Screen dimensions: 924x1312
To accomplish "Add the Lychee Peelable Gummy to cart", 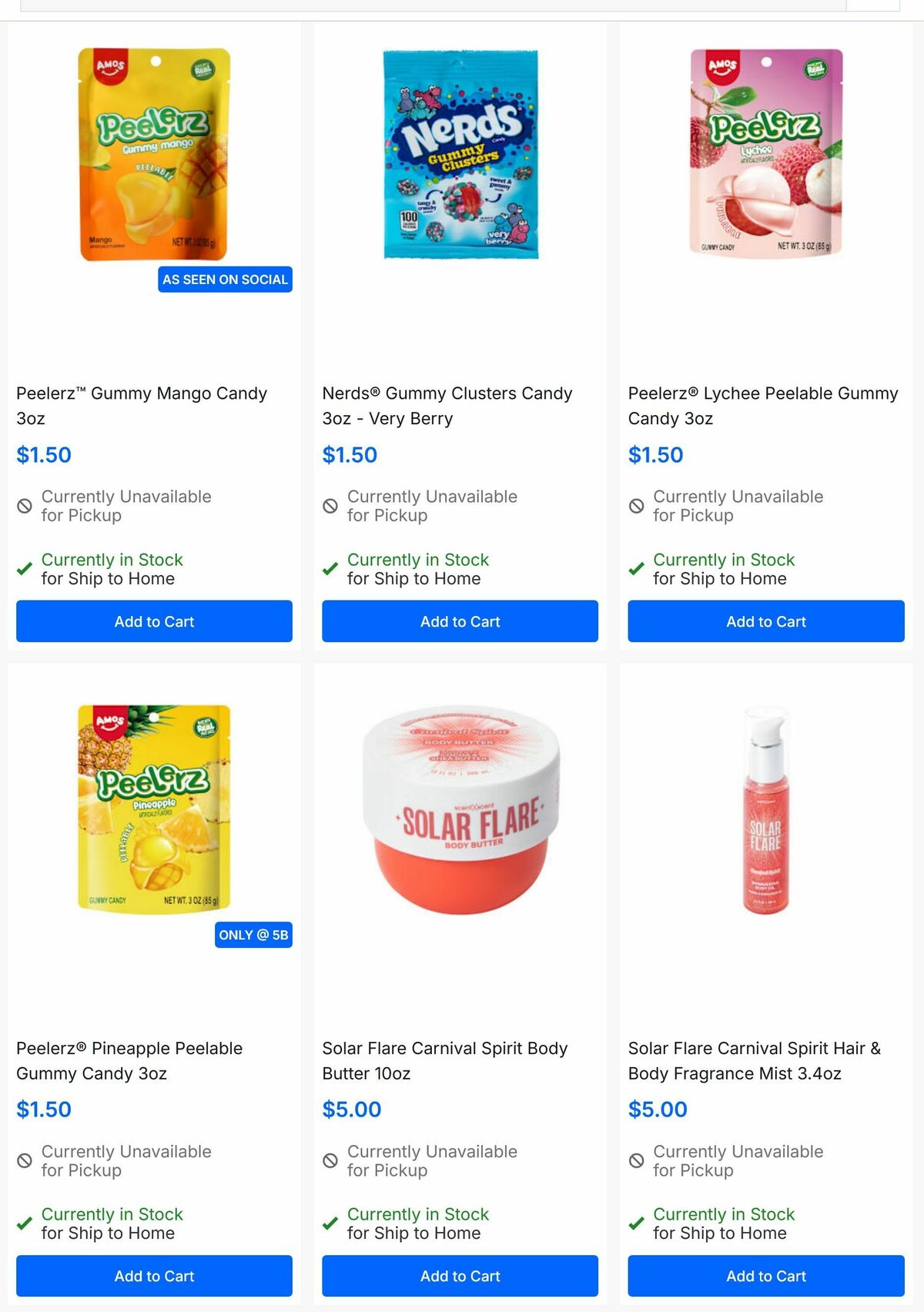I will 765,621.
